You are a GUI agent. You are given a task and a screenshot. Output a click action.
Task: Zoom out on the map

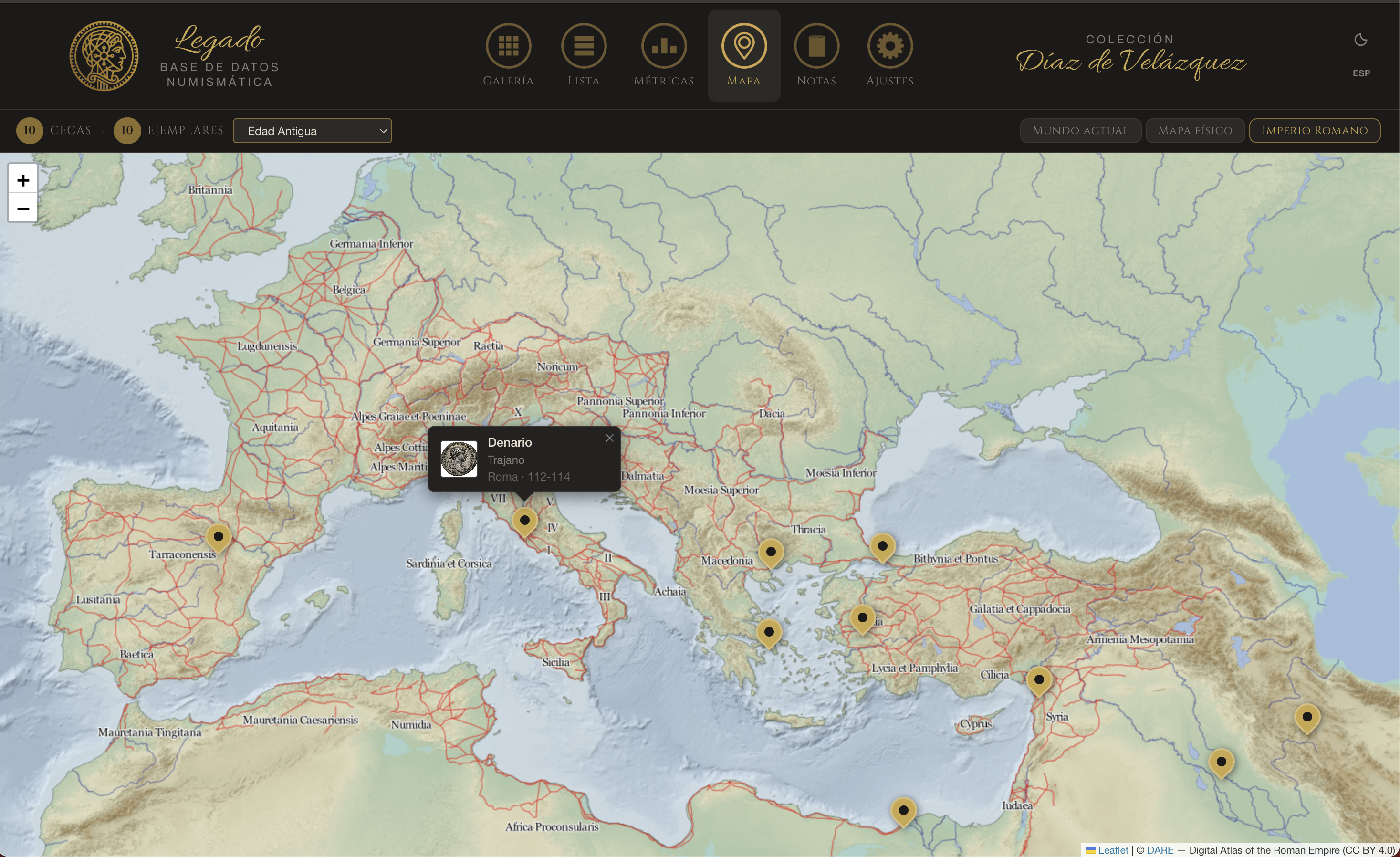(23, 209)
